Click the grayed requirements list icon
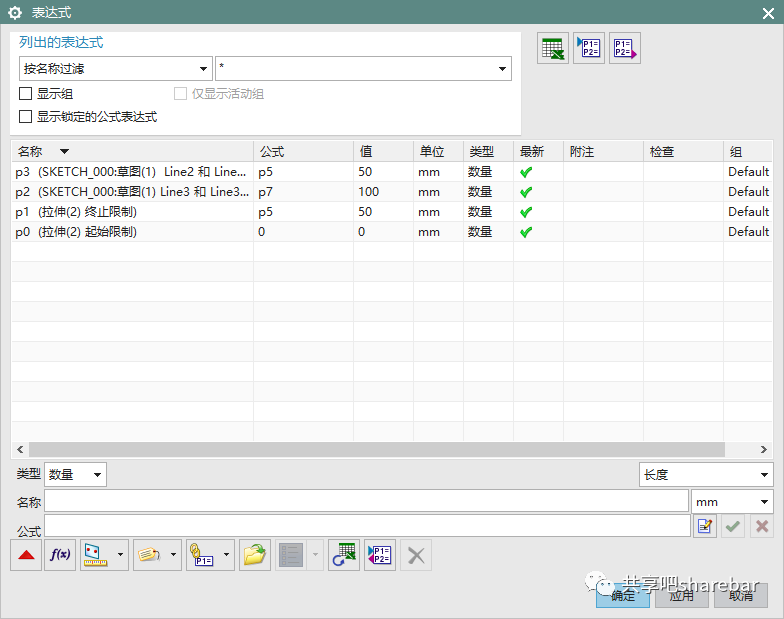 click(x=291, y=555)
